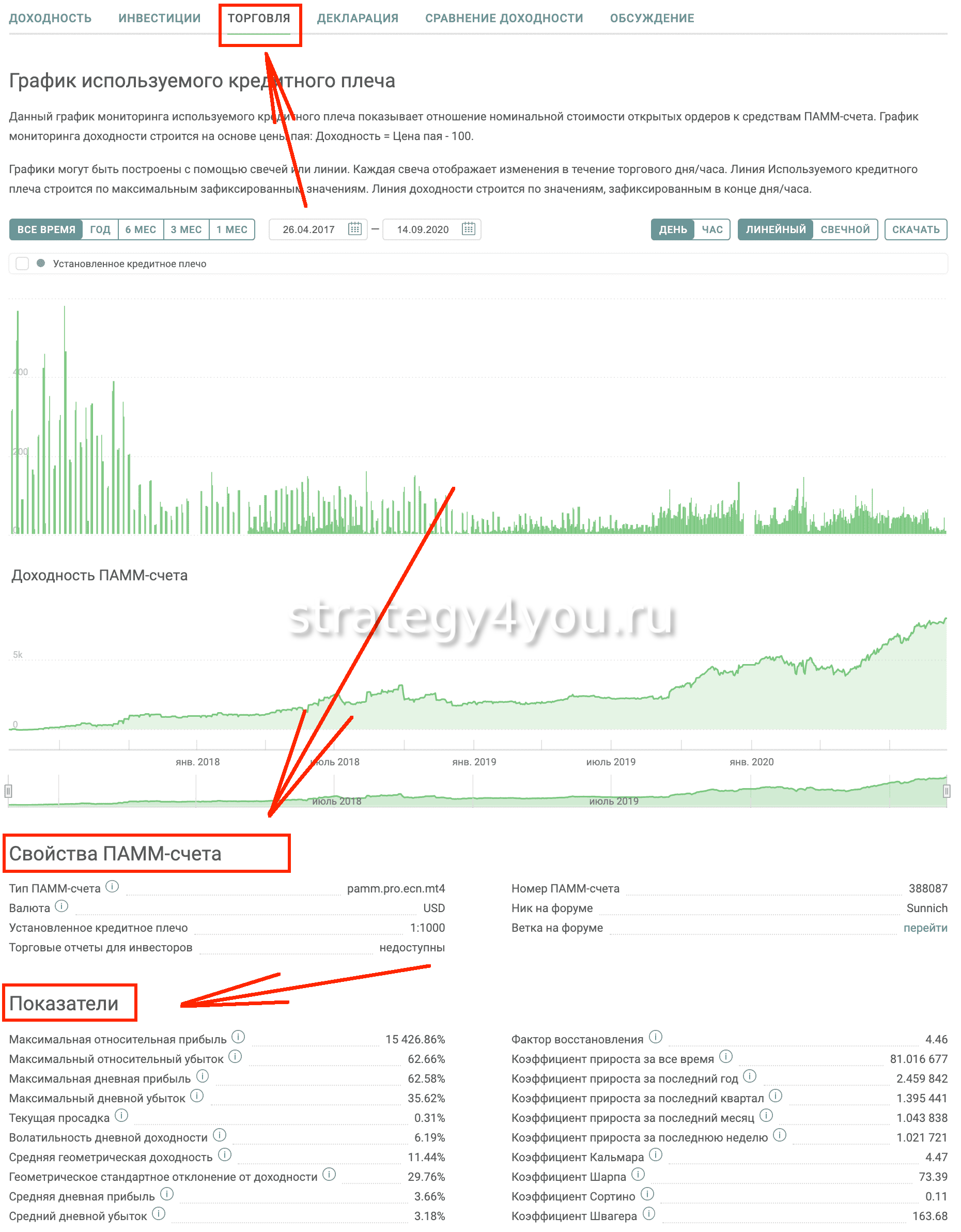The width and height of the screenshot is (961, 1232).
Task: Click the start date field 26.04.2017
Action: [x=308, y=229]
